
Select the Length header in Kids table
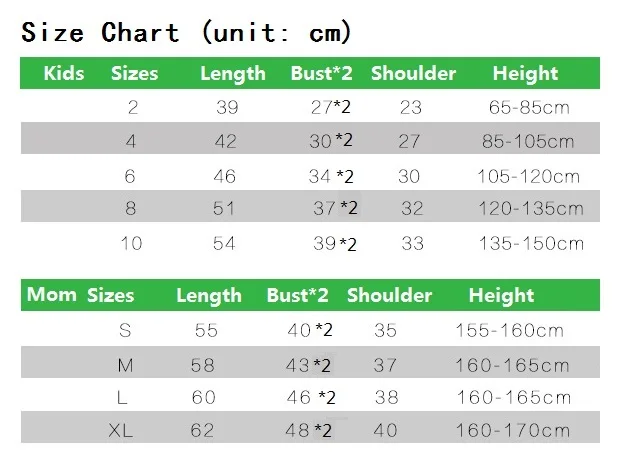coord(233,74)
